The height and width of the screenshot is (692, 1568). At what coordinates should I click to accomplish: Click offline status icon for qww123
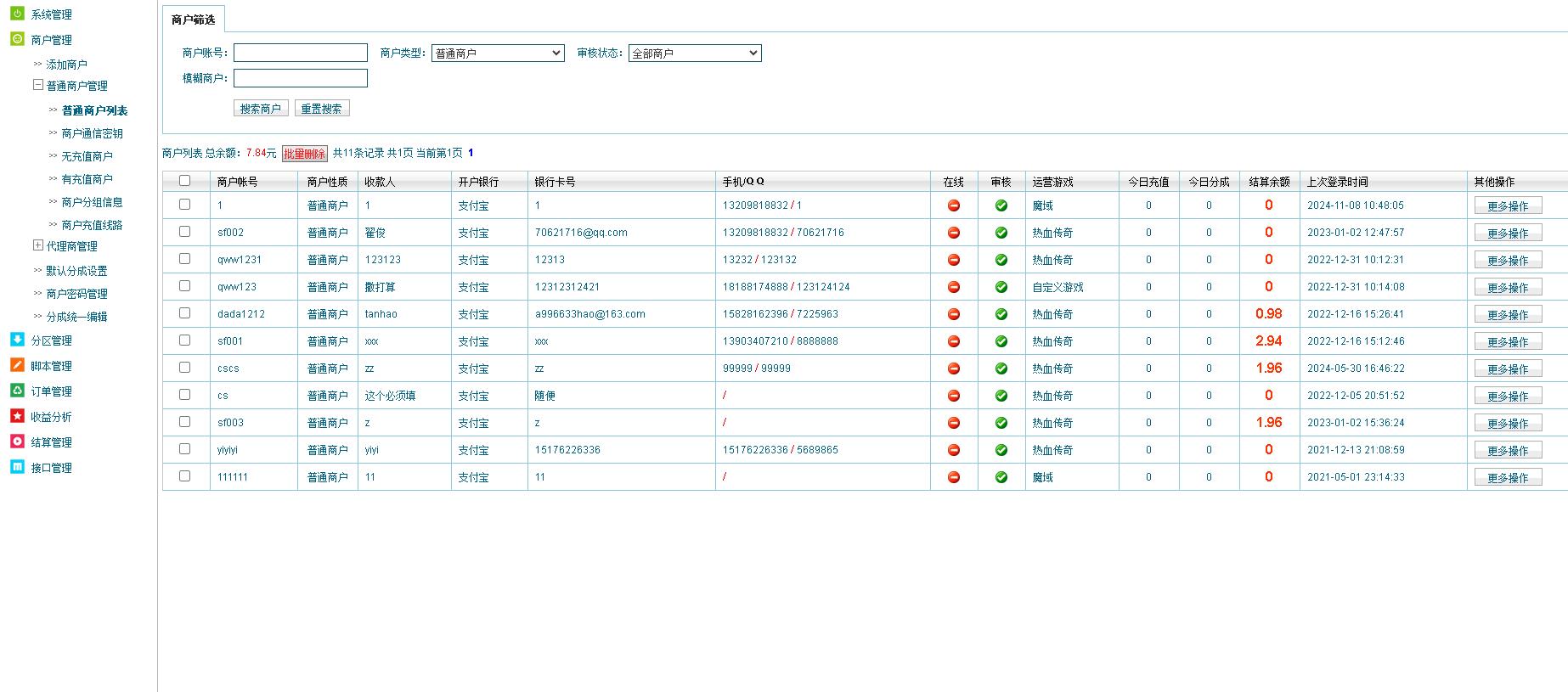954,287
